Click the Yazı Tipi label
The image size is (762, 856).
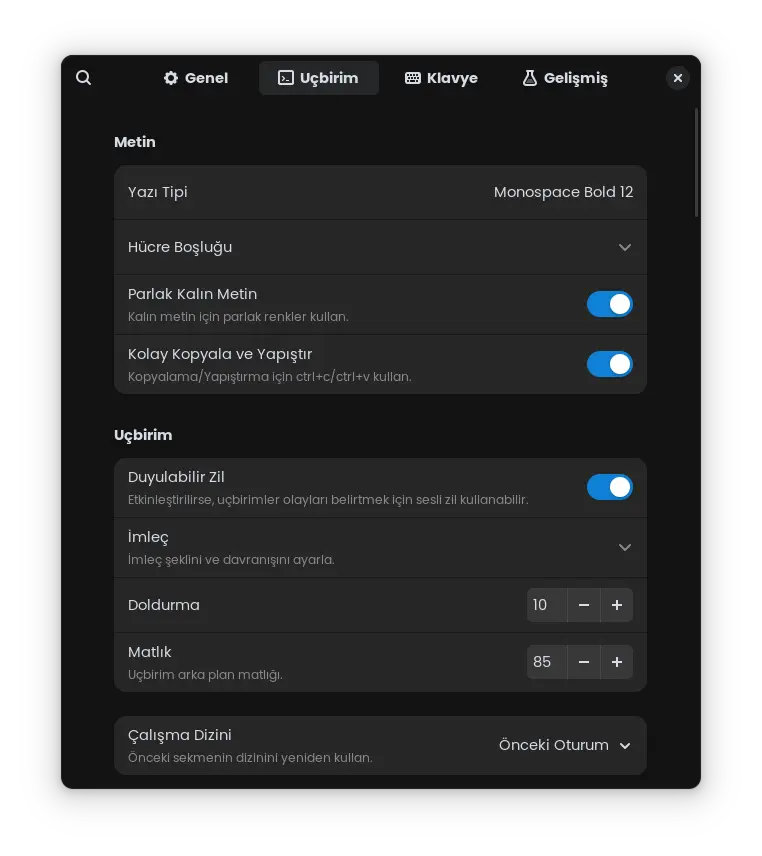(158, 192)
